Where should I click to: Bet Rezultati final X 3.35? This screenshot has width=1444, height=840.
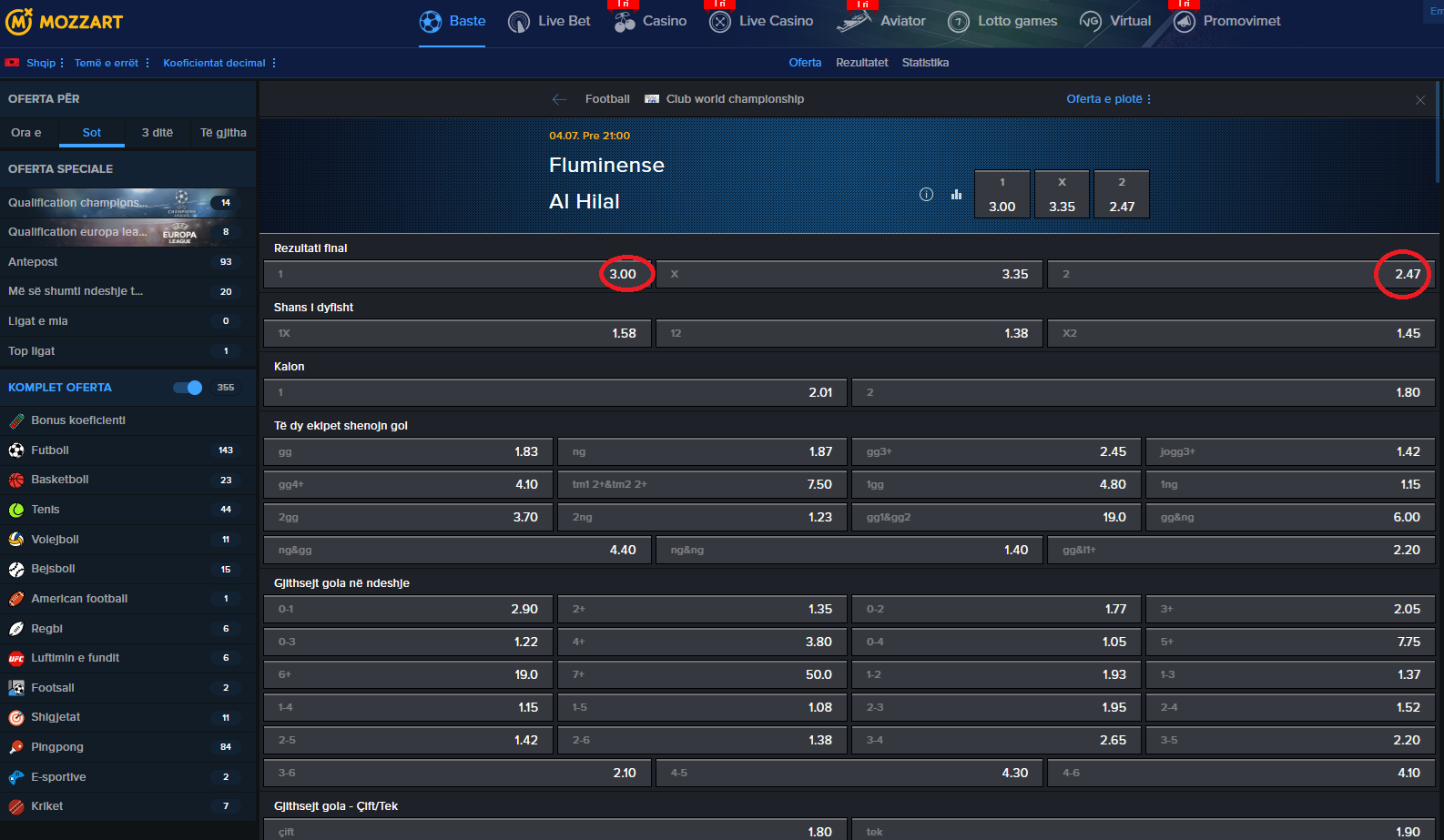point(849,274)
